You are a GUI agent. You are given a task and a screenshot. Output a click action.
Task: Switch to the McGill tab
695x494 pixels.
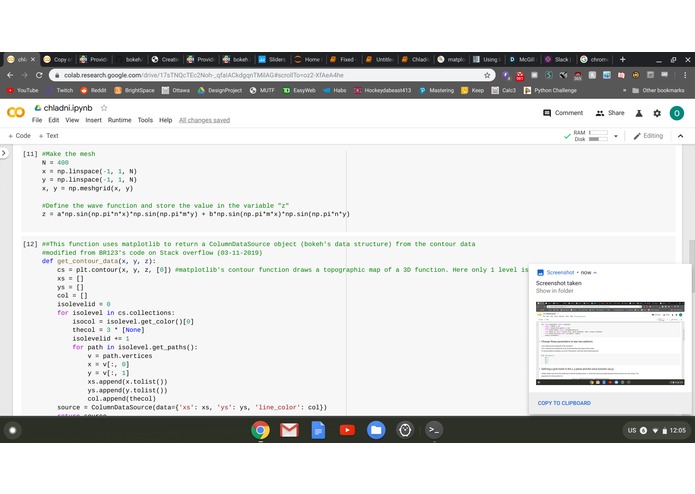coord(522,59)
